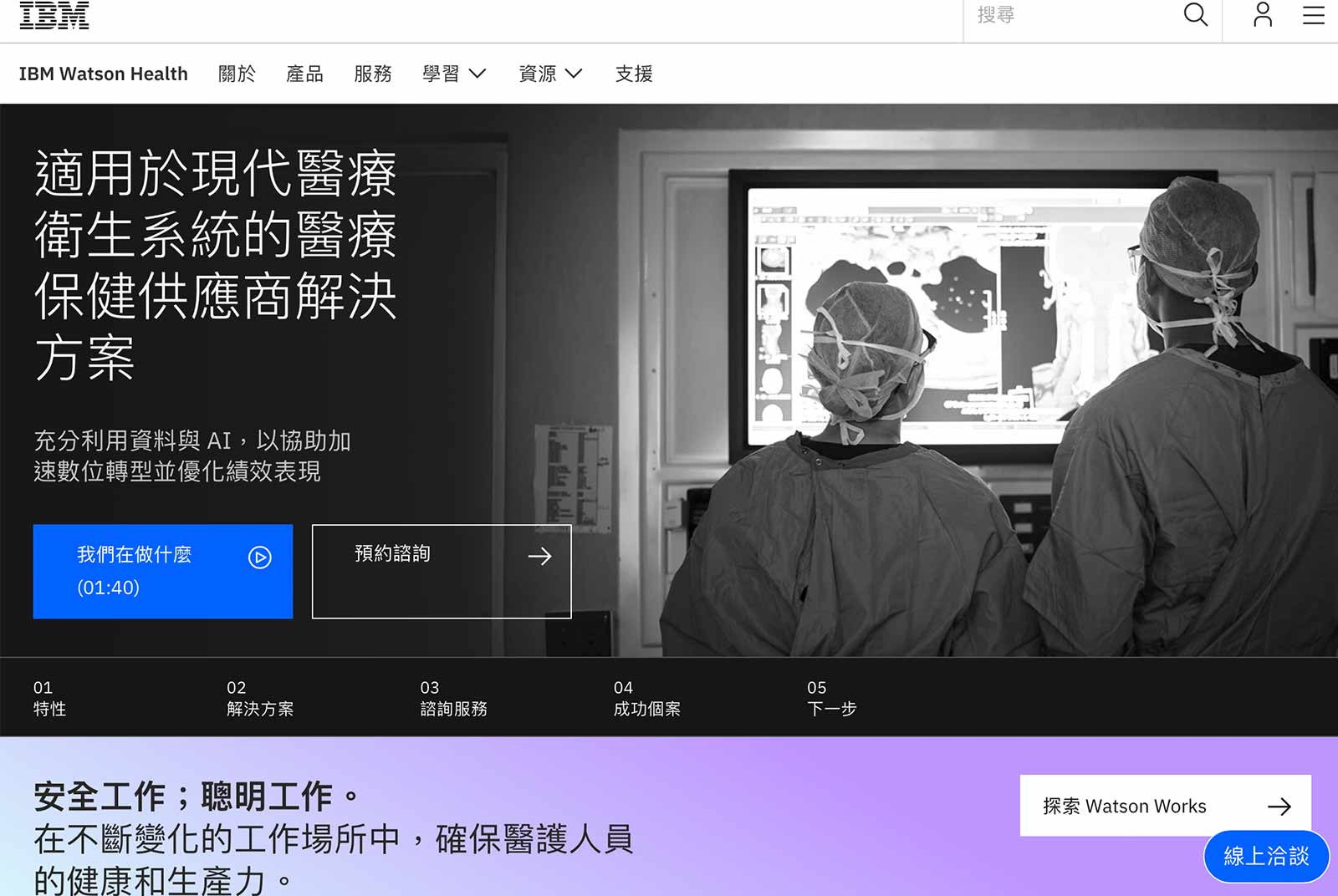Viewport: 1338px width, 896px height.
Task: Open the IBM Watson Health link
Action: click(104, 74)
